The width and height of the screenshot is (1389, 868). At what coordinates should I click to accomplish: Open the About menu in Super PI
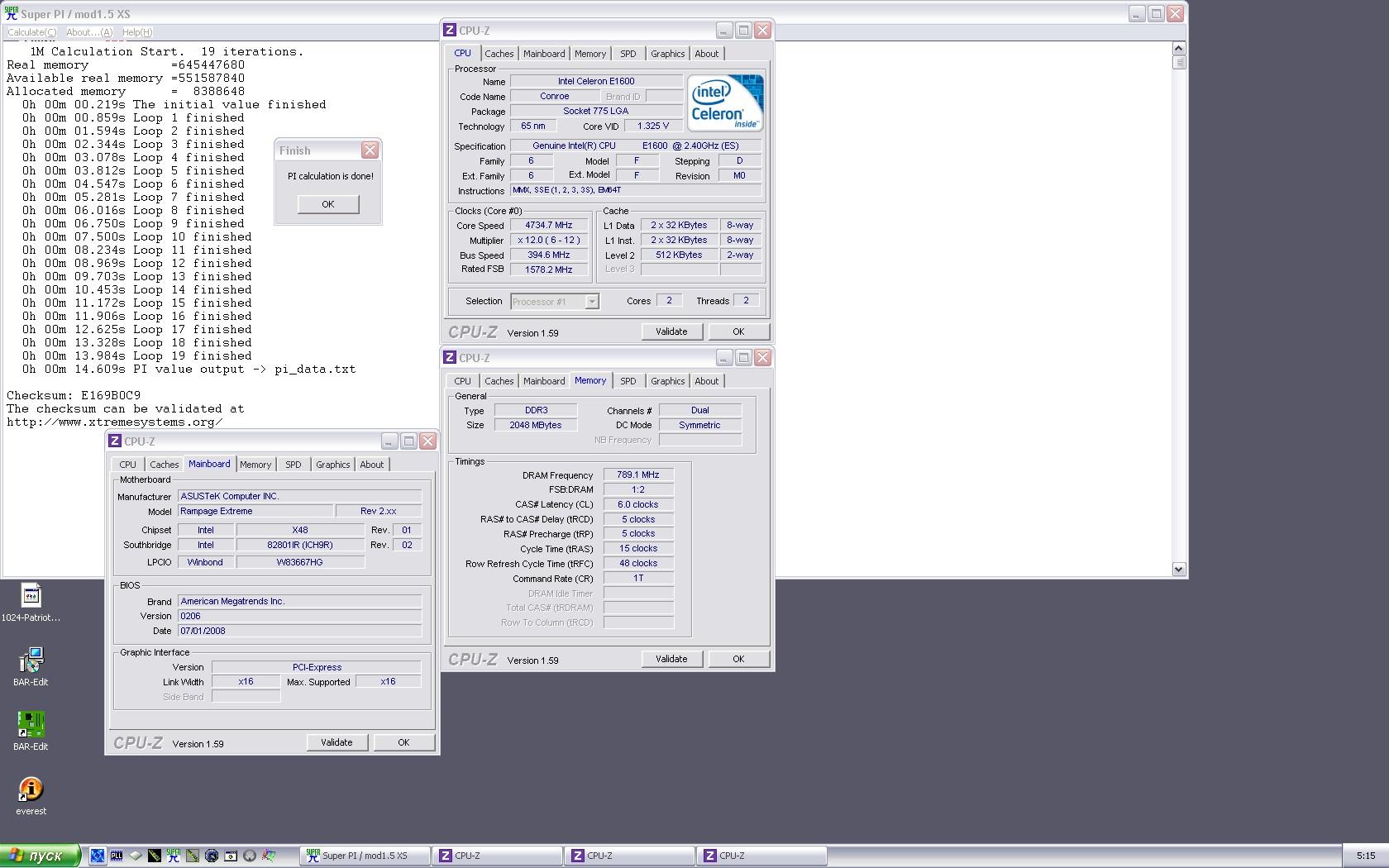(89, 32)
